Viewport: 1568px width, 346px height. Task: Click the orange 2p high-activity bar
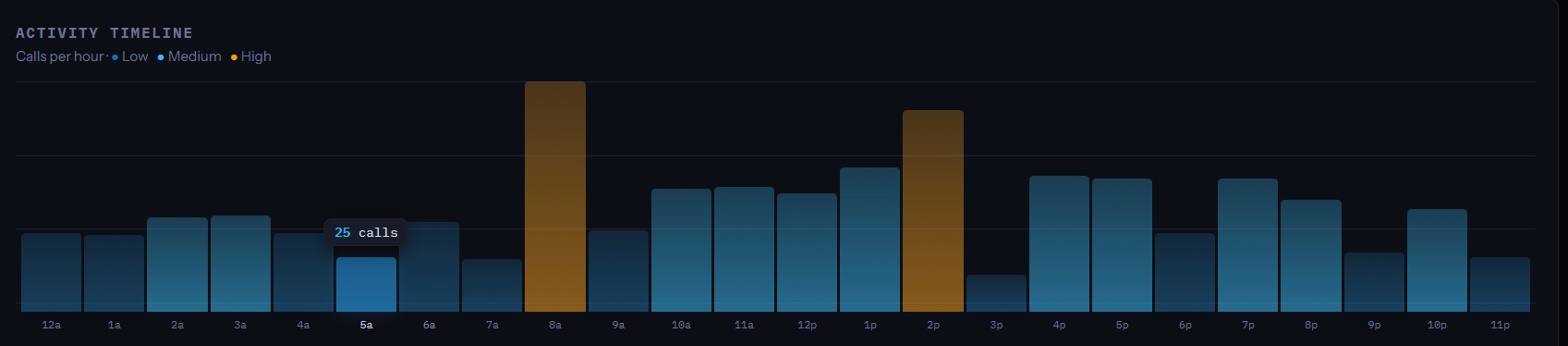pos(933,211)
